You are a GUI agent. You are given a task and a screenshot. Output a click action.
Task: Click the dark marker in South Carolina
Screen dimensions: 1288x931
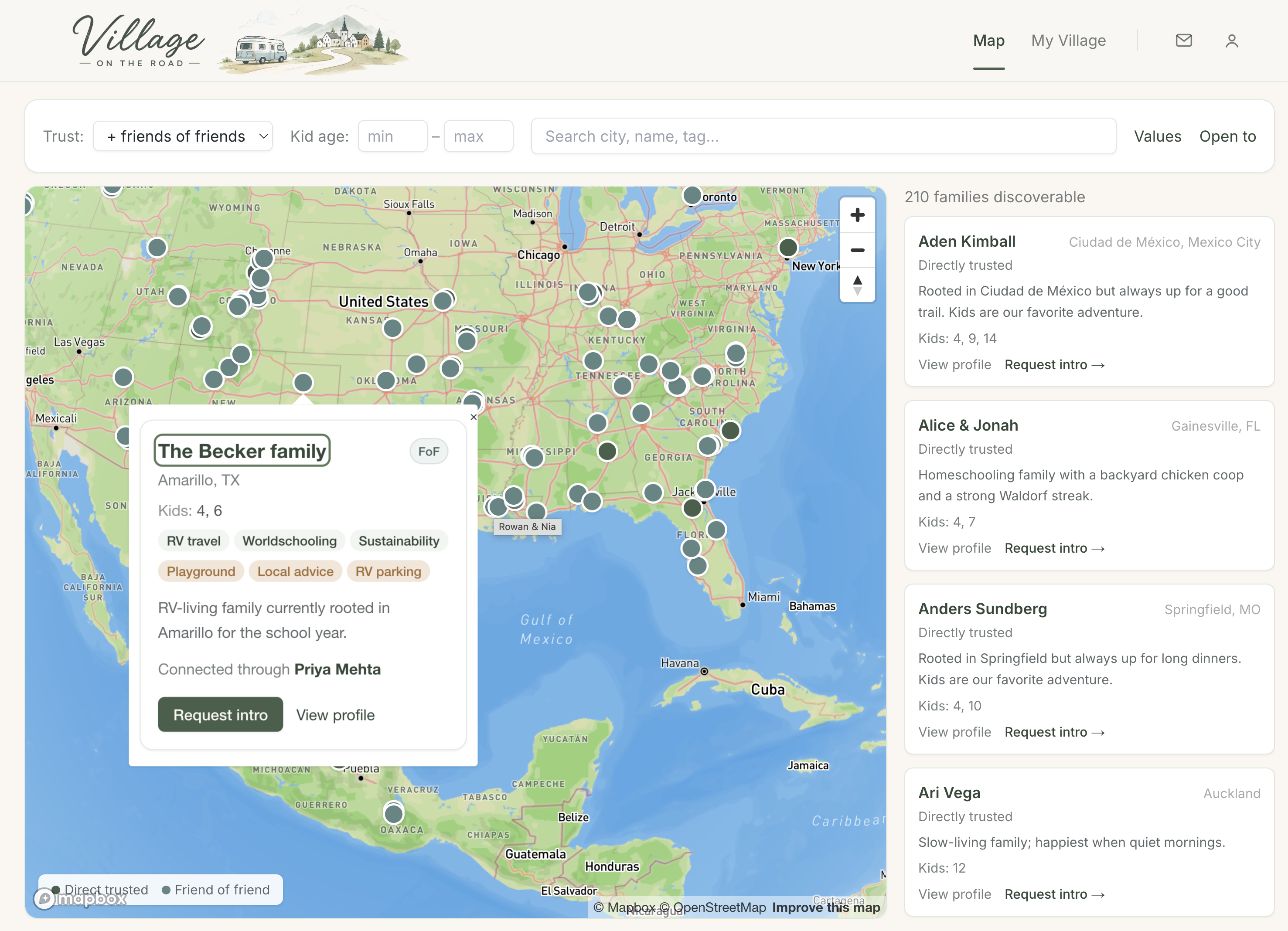(x=730, y=431)
